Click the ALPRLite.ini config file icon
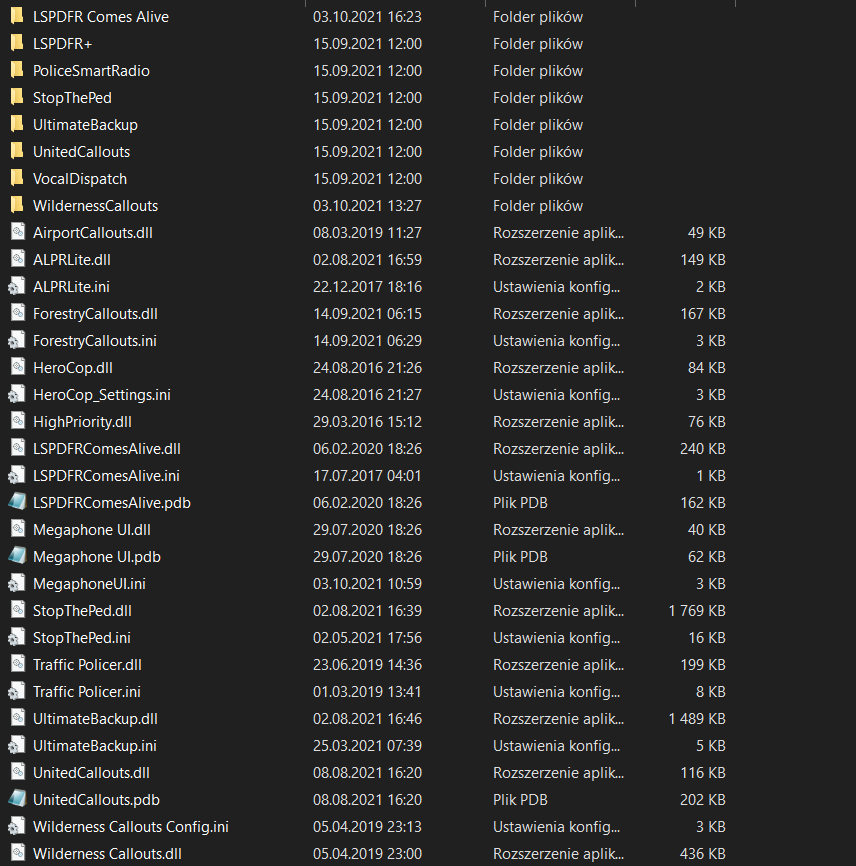This screenshot has width=856, height=866. pos(17,286)
